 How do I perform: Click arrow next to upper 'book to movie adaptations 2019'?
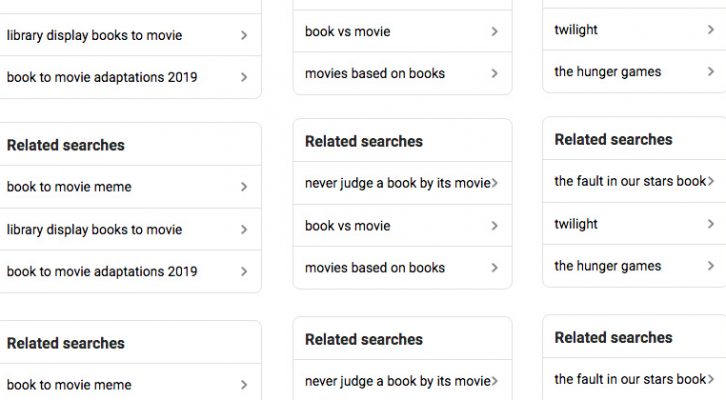pyautogui.click(x=244, y=77)
